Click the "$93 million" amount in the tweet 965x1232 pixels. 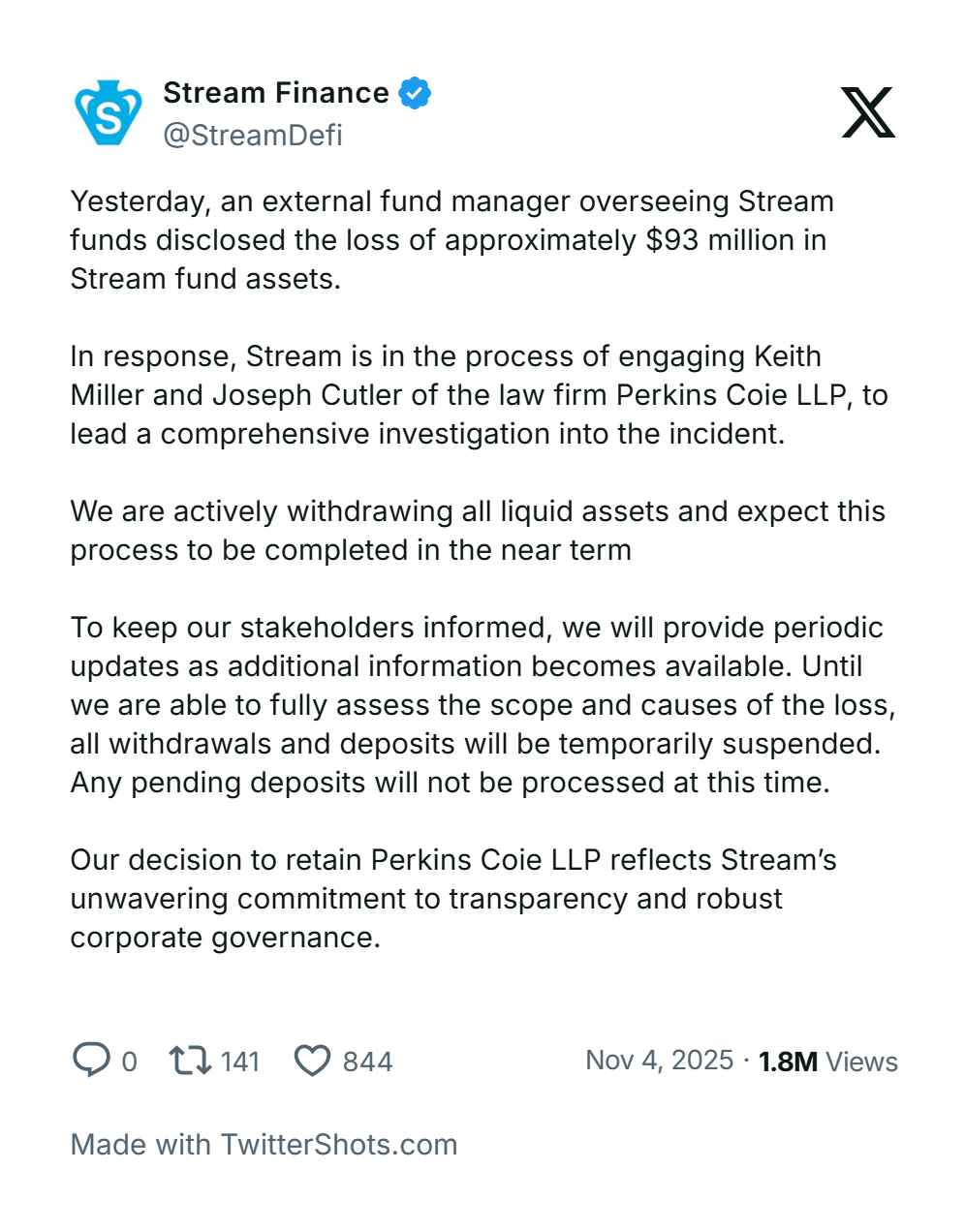click(722, 240)
